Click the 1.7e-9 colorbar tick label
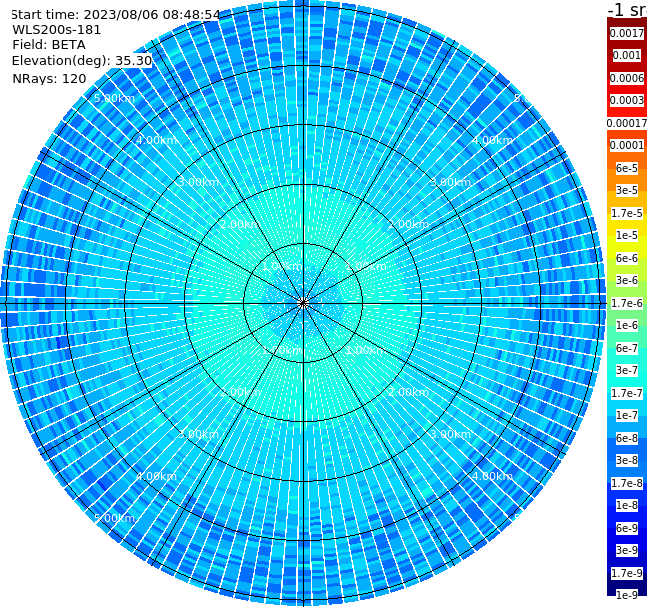Screen dimensions: 647x607 point(627,573)
